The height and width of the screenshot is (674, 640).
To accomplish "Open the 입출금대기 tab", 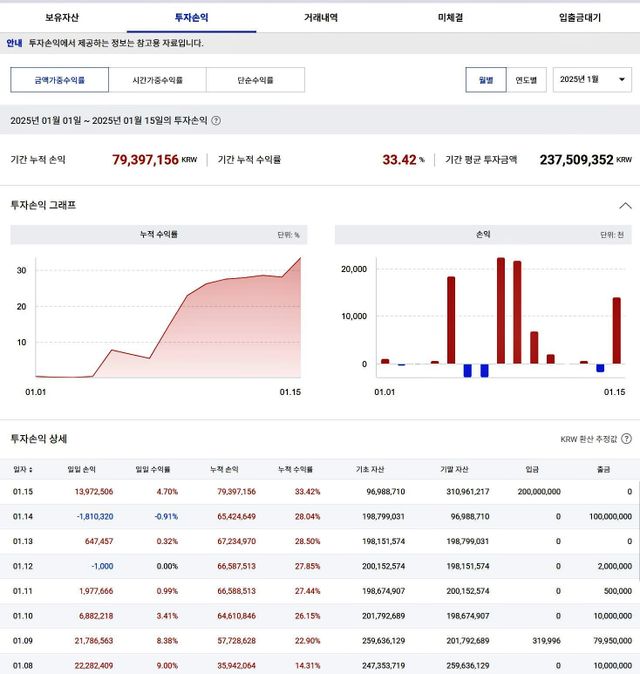I will coord(579,17).
